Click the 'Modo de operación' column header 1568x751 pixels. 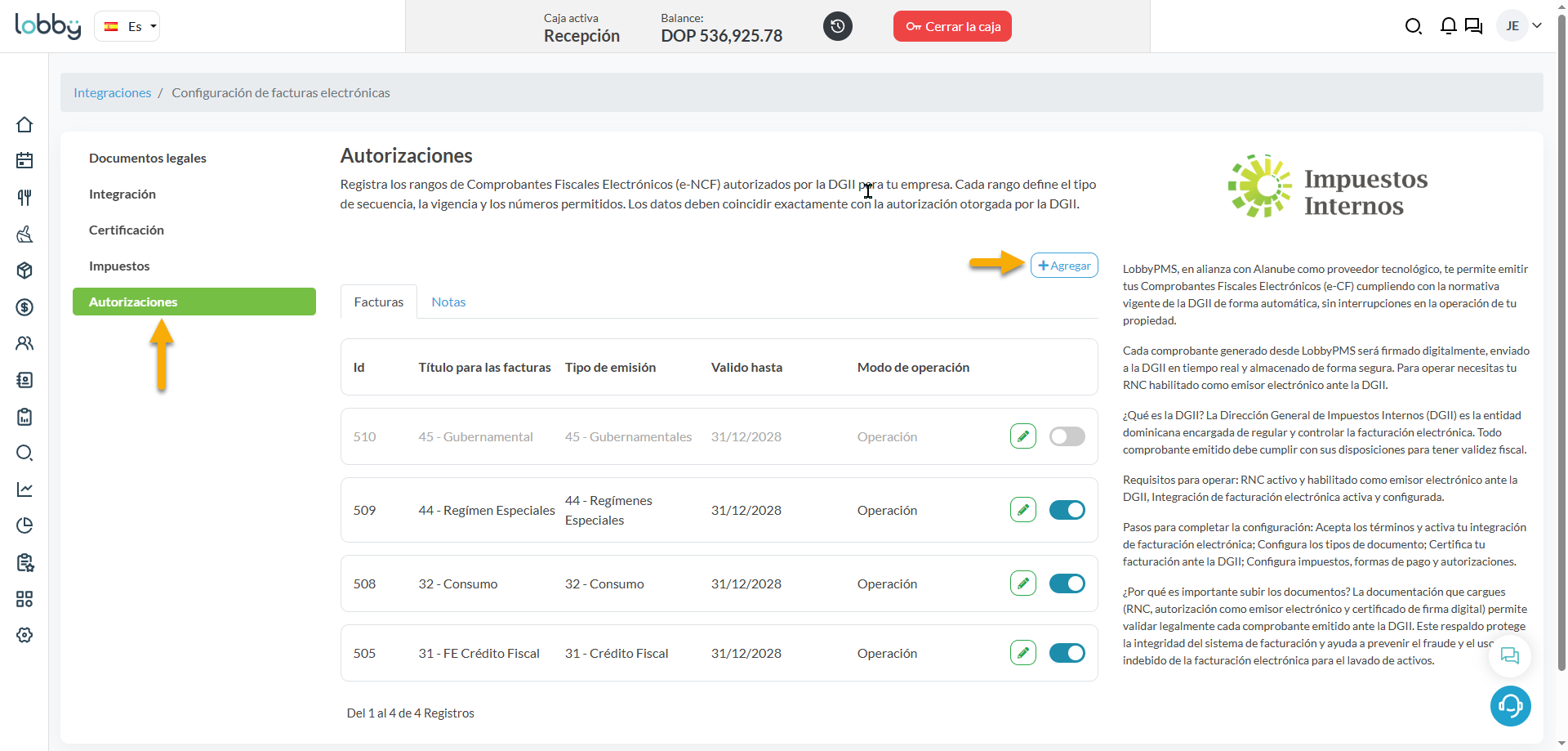click(913, 367)
